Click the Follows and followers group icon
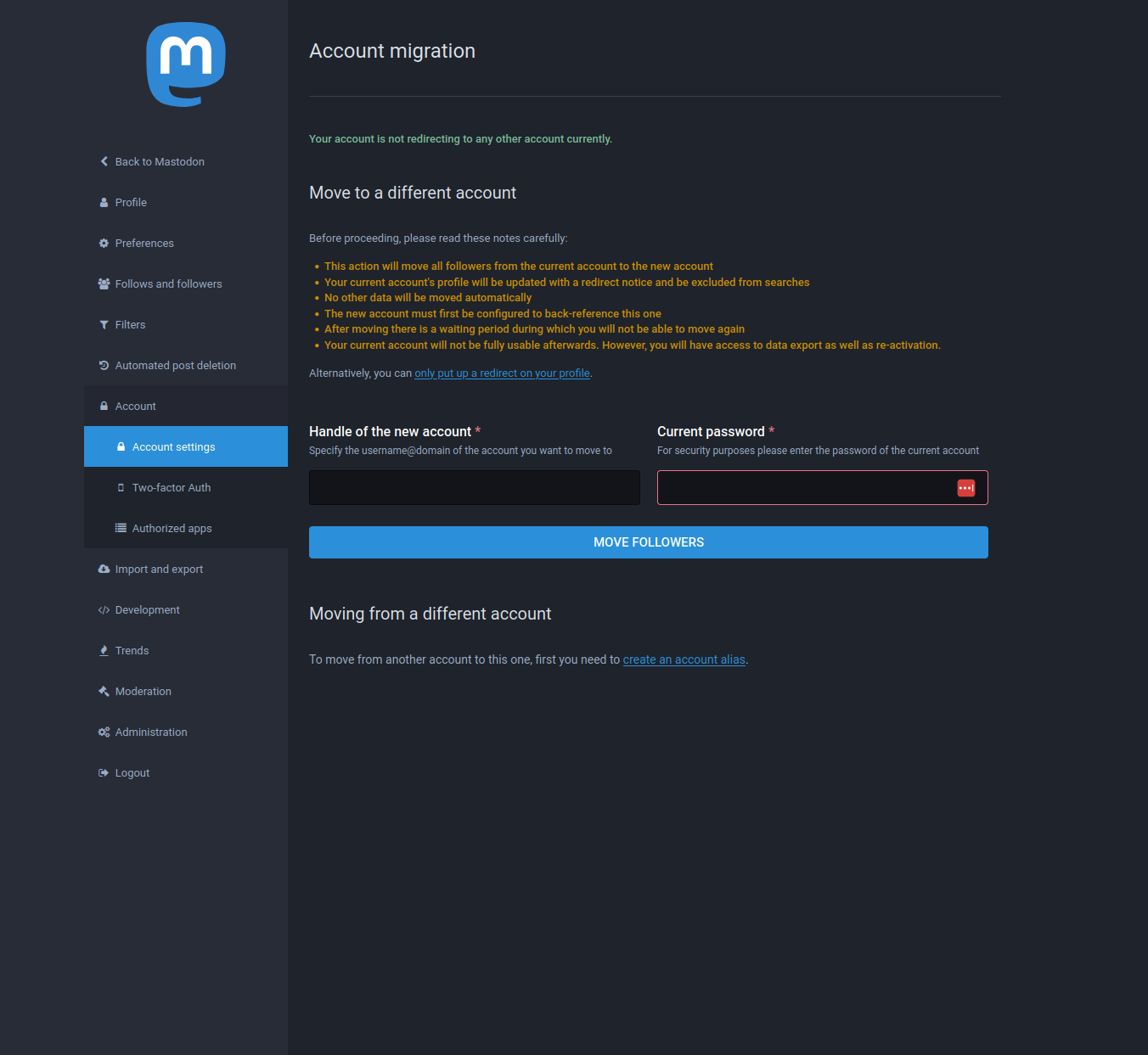Viewport: 1148px width, 1055px height. (x=103, y=283)
